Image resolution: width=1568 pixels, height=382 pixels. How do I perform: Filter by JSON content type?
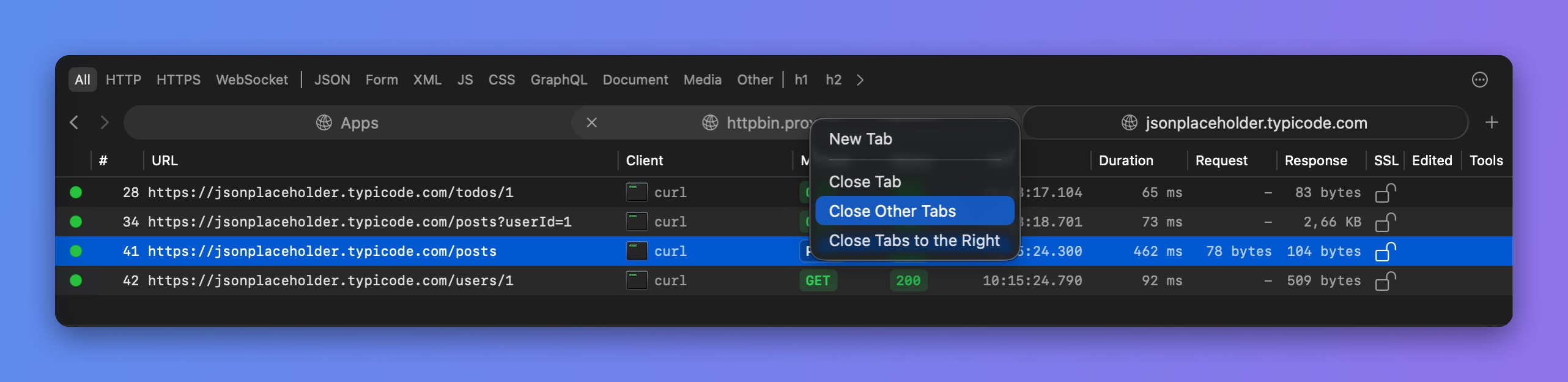pyautogui.click(x=332, y=80)
